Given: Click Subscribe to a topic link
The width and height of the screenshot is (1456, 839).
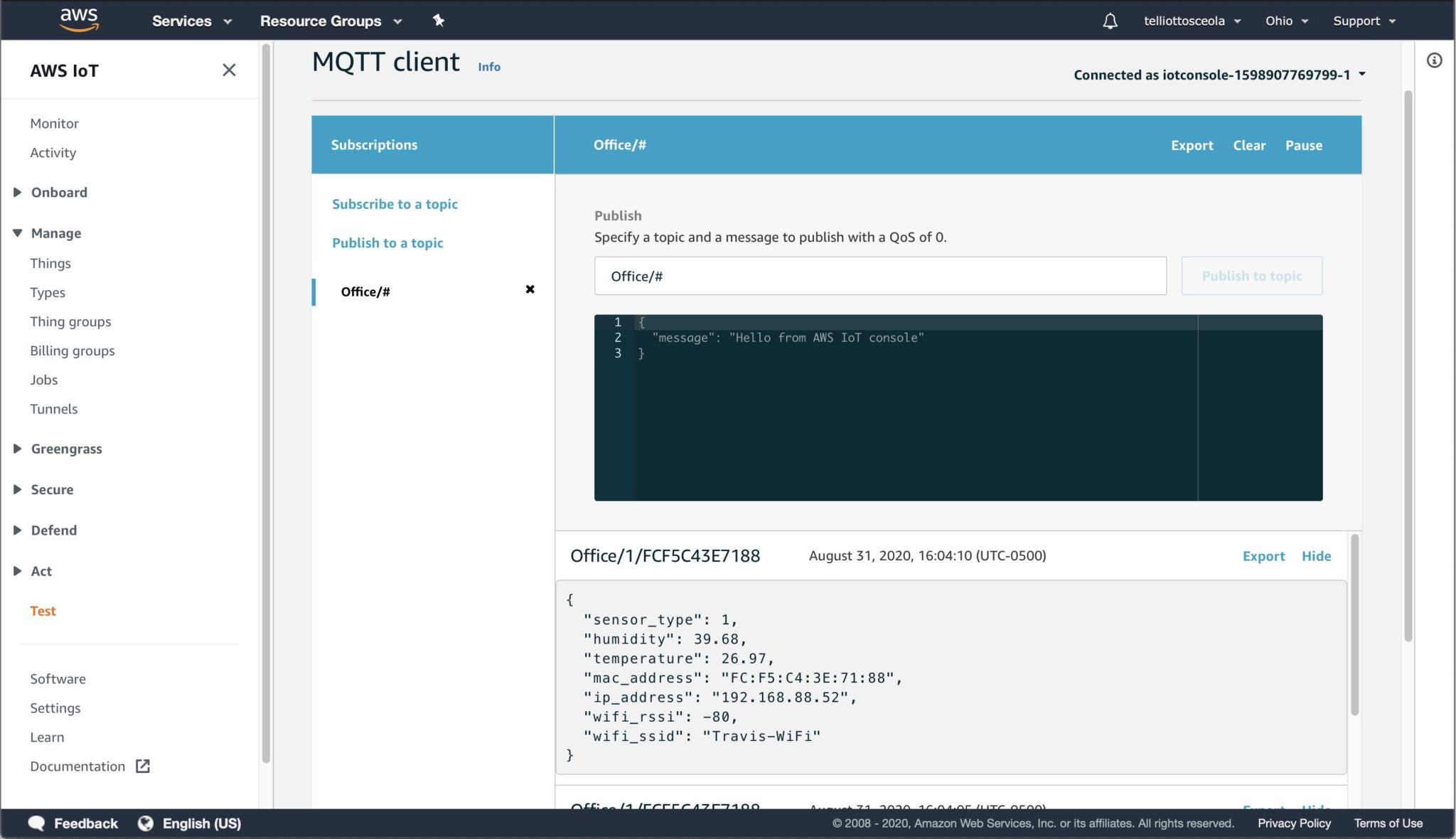Looking at the screenshot, I should [x=395, y=204].
